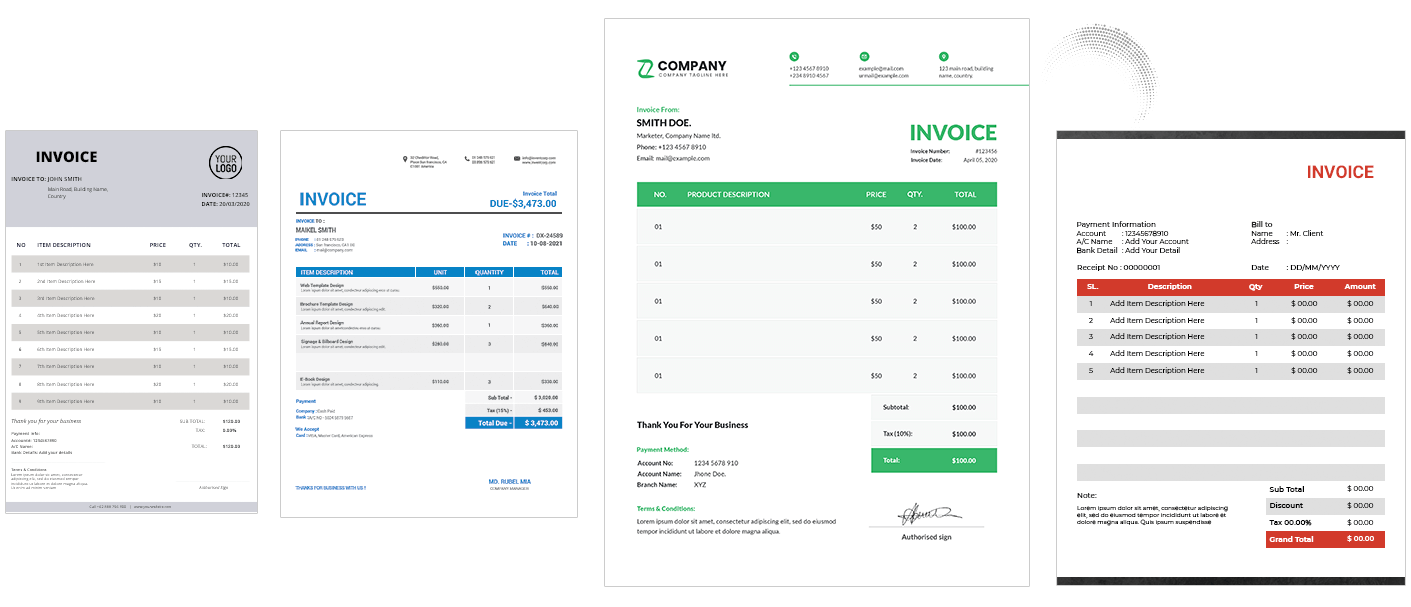Screen dimensions: 1411x607
Task: Click THANKS FOR BUSINESS WITH US text
Action: pos(331,488)
